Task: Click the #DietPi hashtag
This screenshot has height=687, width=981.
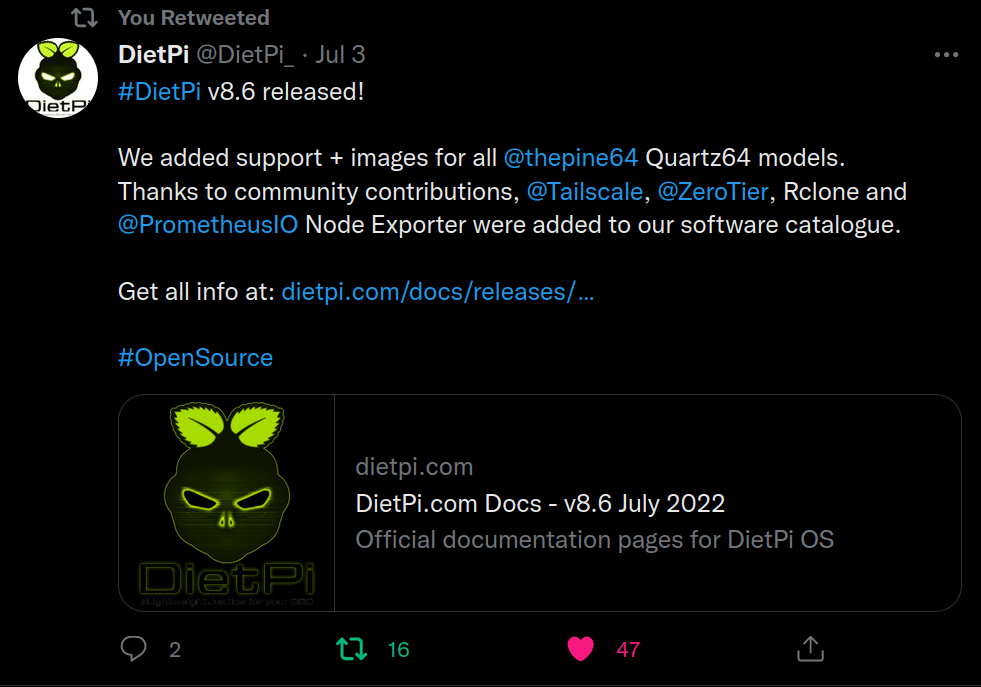Action: [x=160, y=92]
